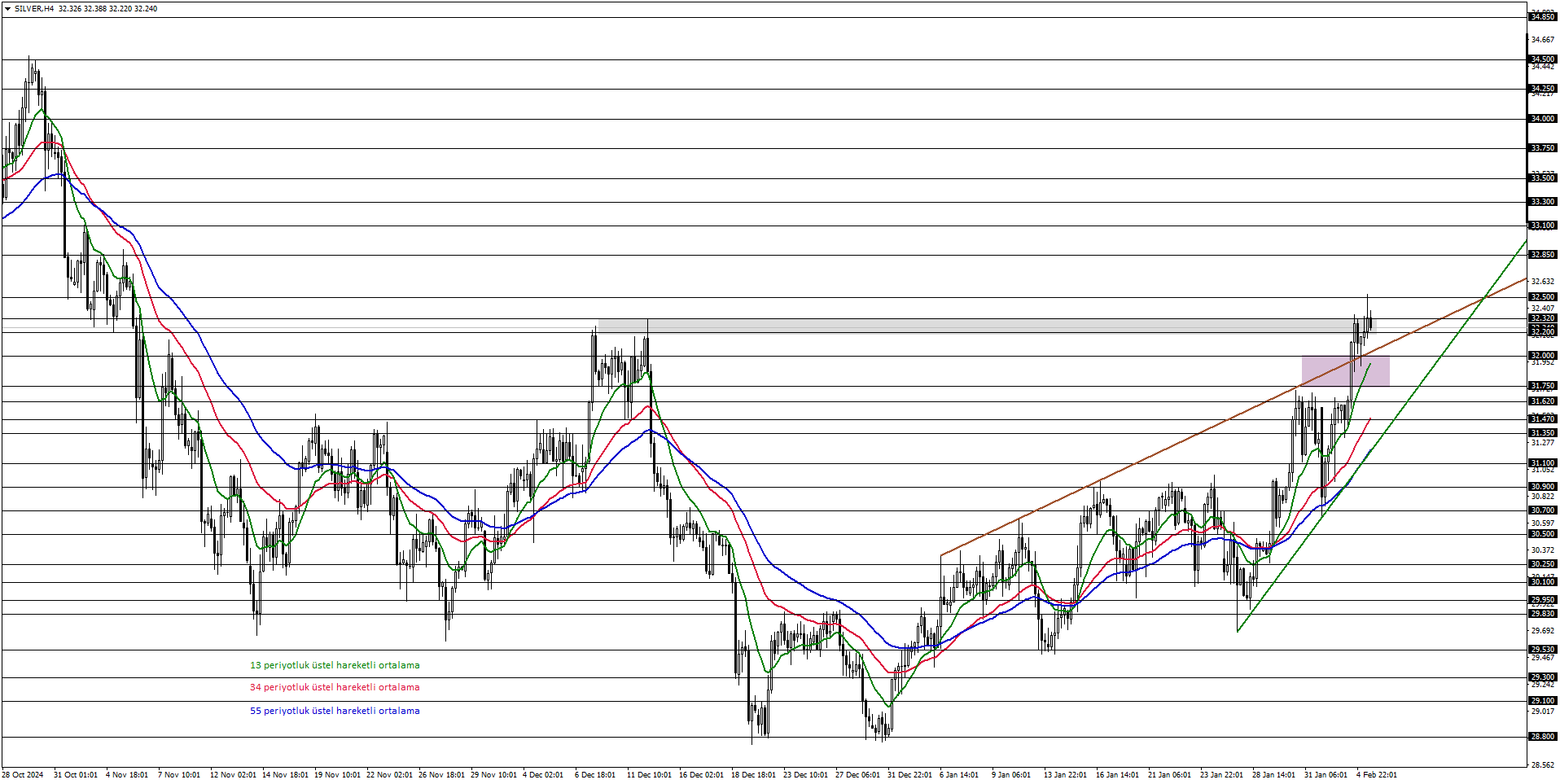Click the 31.350 price level label
This screenshot has width=1560, height=784.
(x=1542, y=433)
